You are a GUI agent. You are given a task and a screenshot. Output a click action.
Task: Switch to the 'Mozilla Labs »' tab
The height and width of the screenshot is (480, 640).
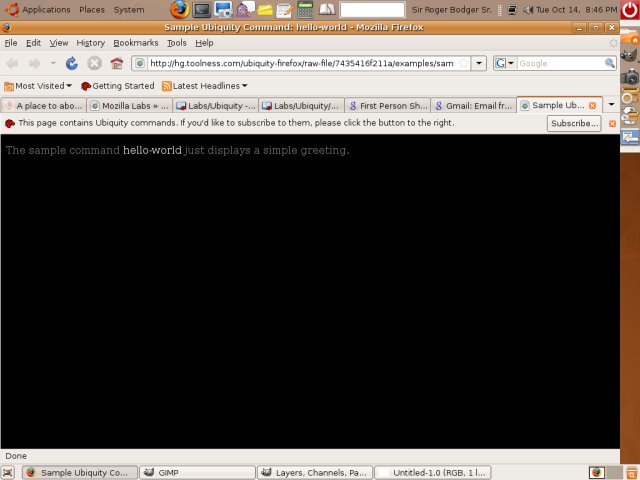pos(130,106)
